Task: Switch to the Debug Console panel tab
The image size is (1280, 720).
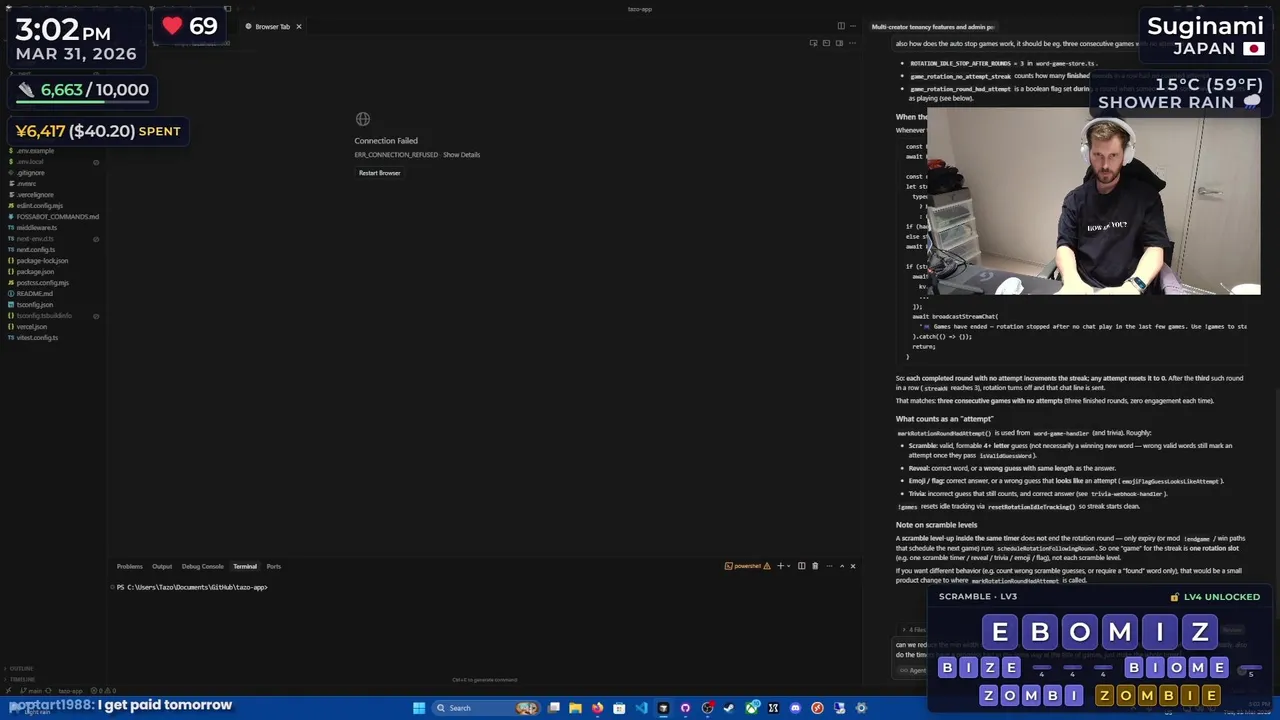Action: (203, 567)
